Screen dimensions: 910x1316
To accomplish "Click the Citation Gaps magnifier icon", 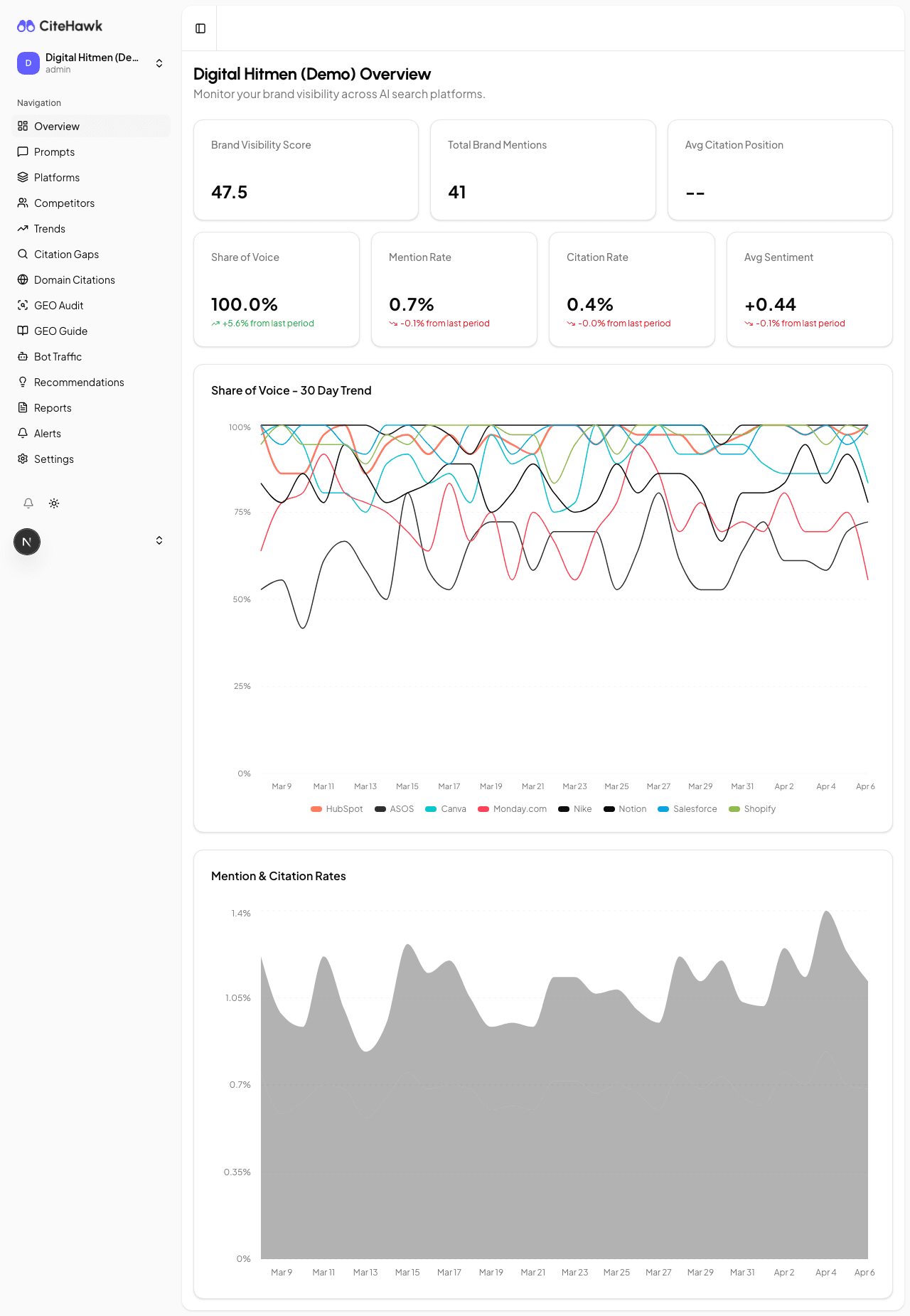I will 23,254.
